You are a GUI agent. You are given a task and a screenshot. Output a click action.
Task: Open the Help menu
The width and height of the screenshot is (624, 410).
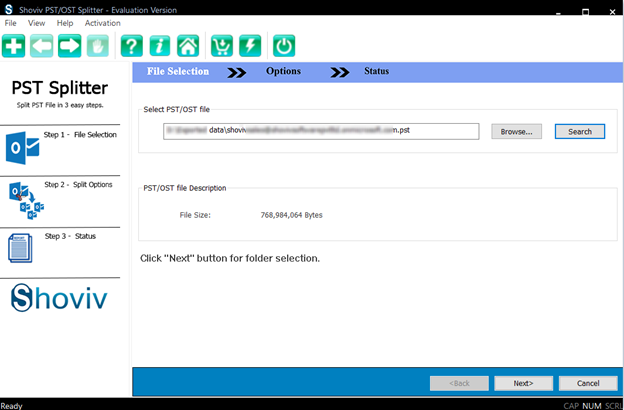[65, 23]
